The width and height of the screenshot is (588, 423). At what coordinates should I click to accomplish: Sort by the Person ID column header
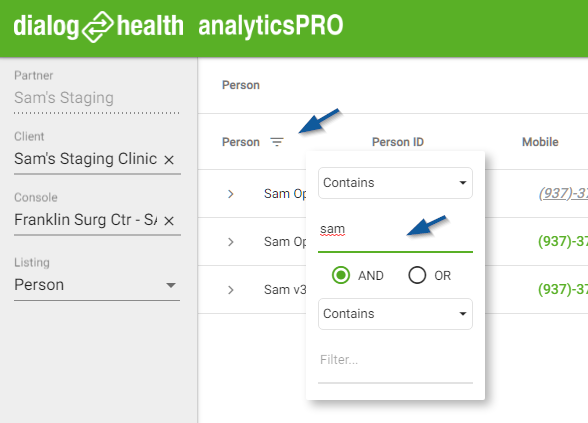coord(398,142)
